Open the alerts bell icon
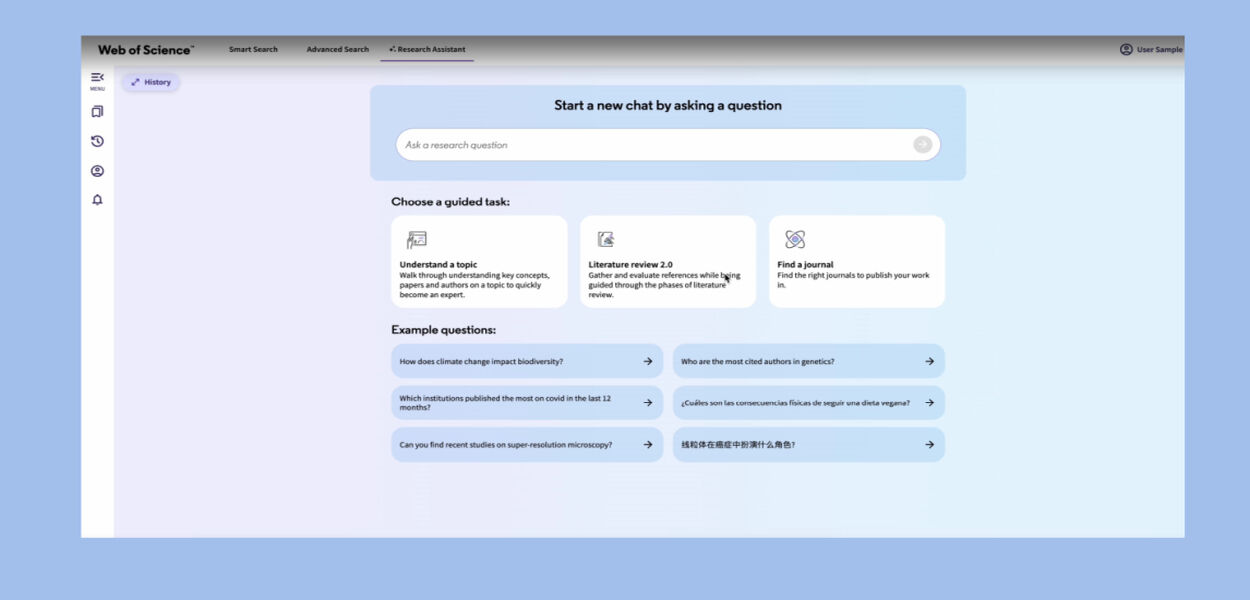The width and height of the screenshot is (1250, 600). tap(97, 200)
